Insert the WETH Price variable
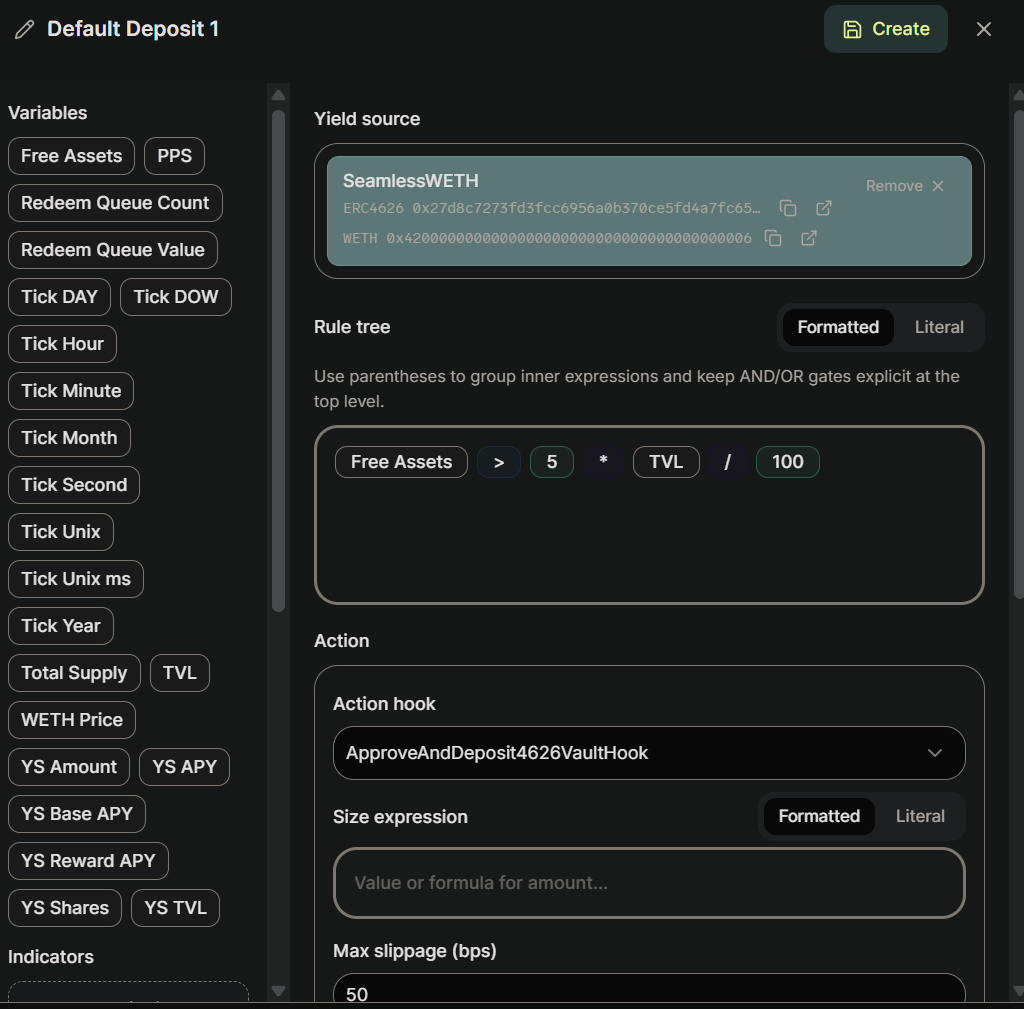The height and width of the screenshot is (1009, 1024). coord(72,720)
